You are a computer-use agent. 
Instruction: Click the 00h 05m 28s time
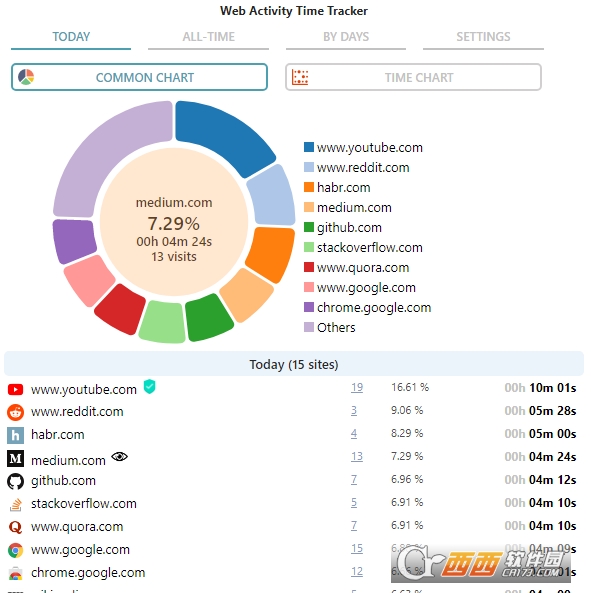coord(540,411)
